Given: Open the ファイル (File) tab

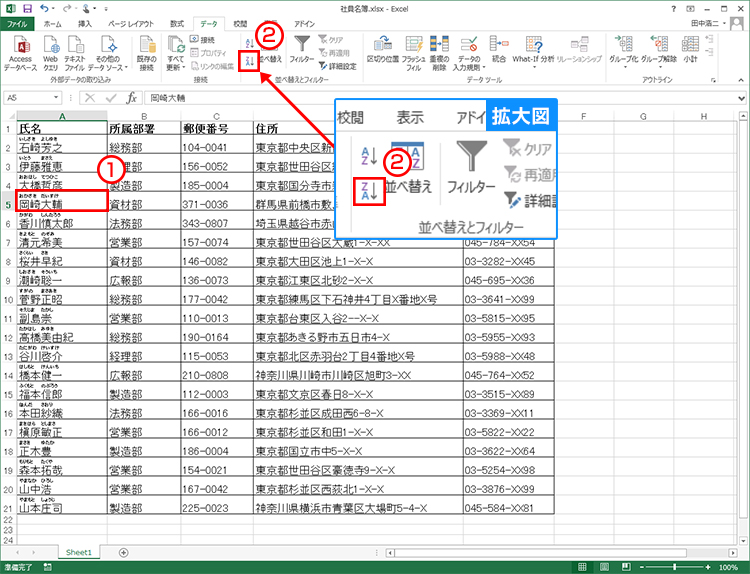Looking at the screenshot, I should [18, 22].
